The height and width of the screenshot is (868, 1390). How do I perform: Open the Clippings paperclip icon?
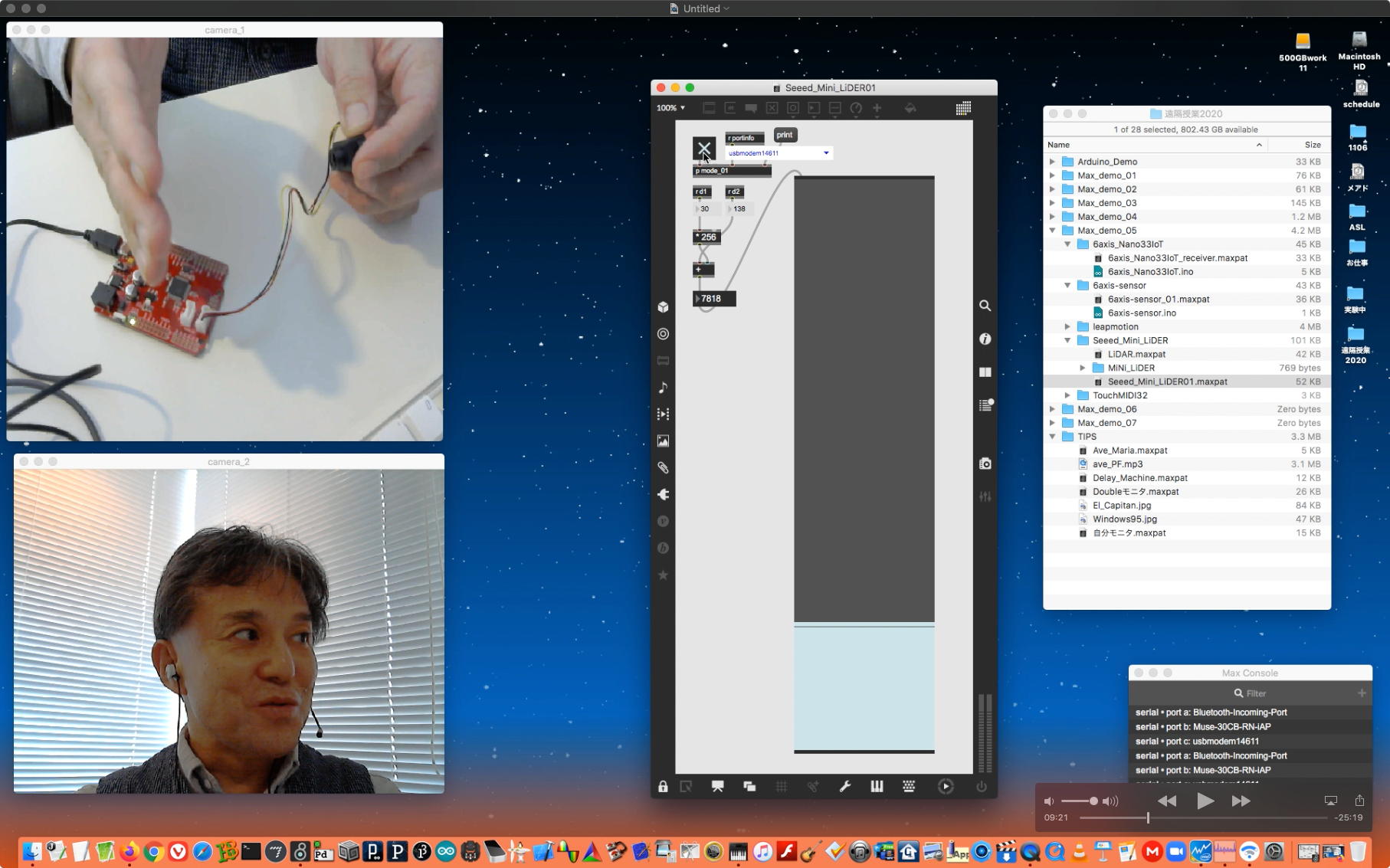tap(663, 468)
